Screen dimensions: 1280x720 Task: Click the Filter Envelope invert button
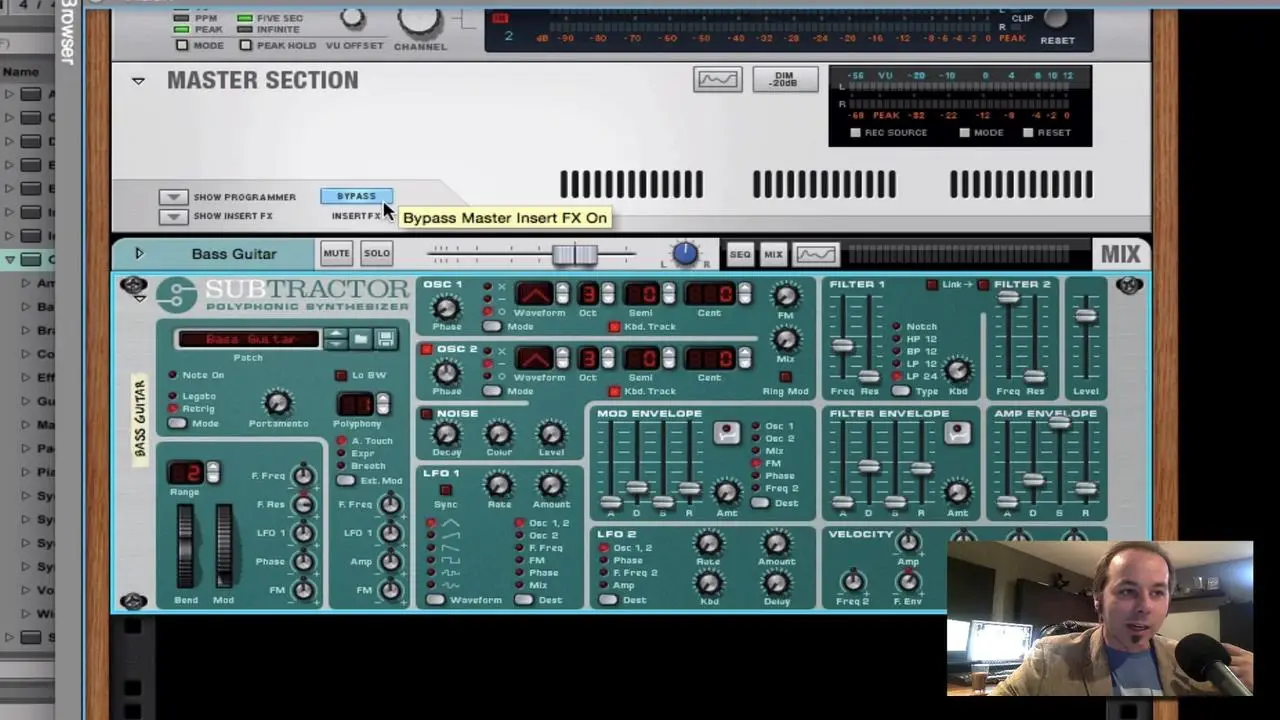click(957, 432)
